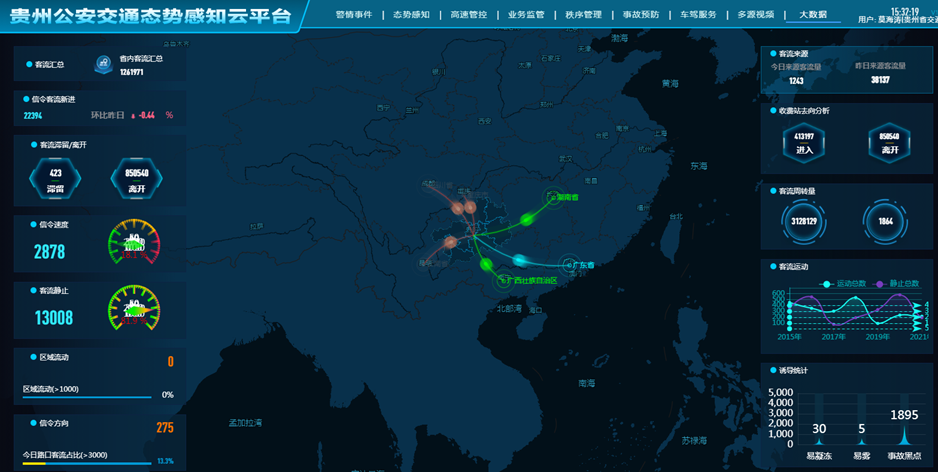Viewport: 938px width, 472px height.
Task: Click the 事故黑点 peak showing 1895
Action: click(x=904, y=436)
